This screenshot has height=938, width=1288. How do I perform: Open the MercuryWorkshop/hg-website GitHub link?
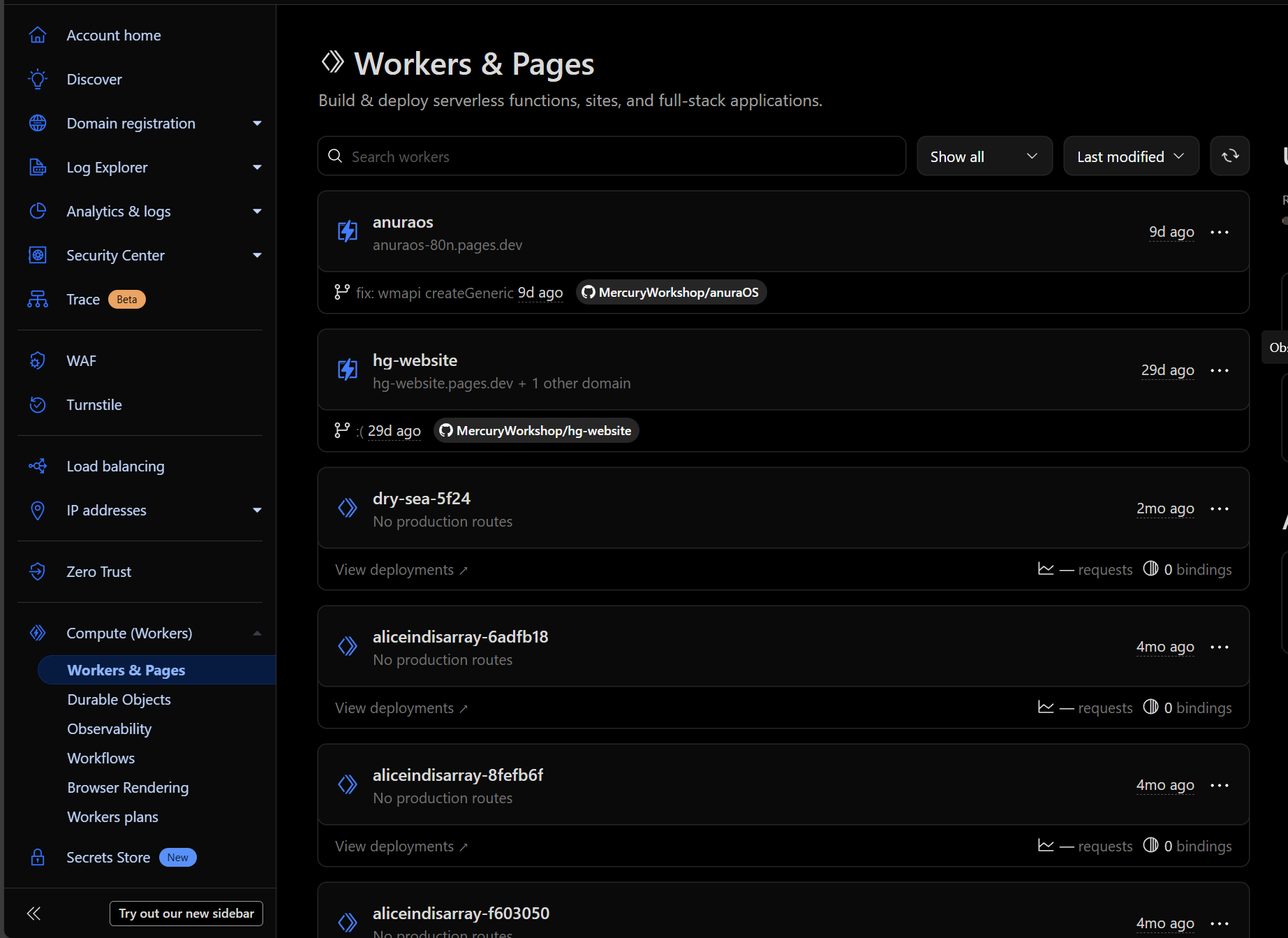[536, 430]
